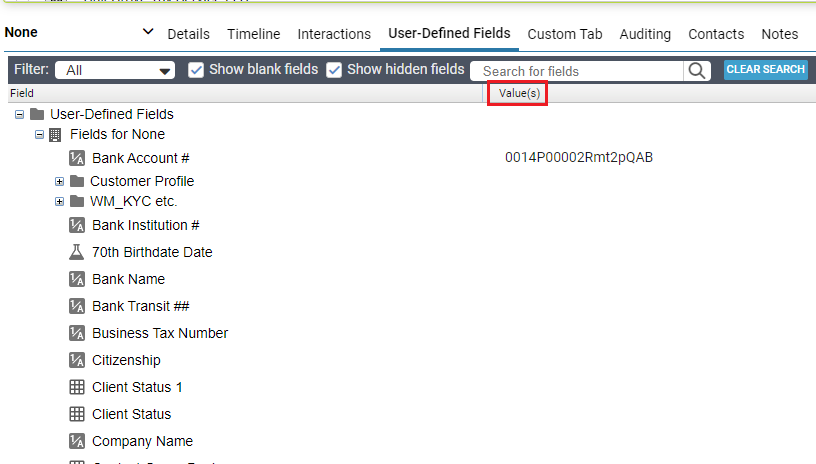Click the User-Defined Fields root folder icon
Viewport: 816px width, 464px height.
(37, 114)
